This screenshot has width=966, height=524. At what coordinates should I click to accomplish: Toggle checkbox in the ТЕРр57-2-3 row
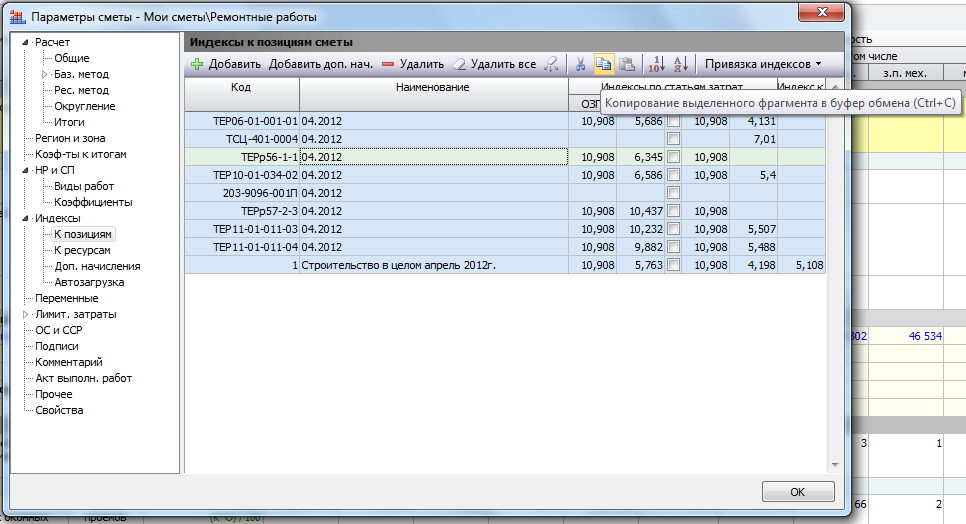674,211
